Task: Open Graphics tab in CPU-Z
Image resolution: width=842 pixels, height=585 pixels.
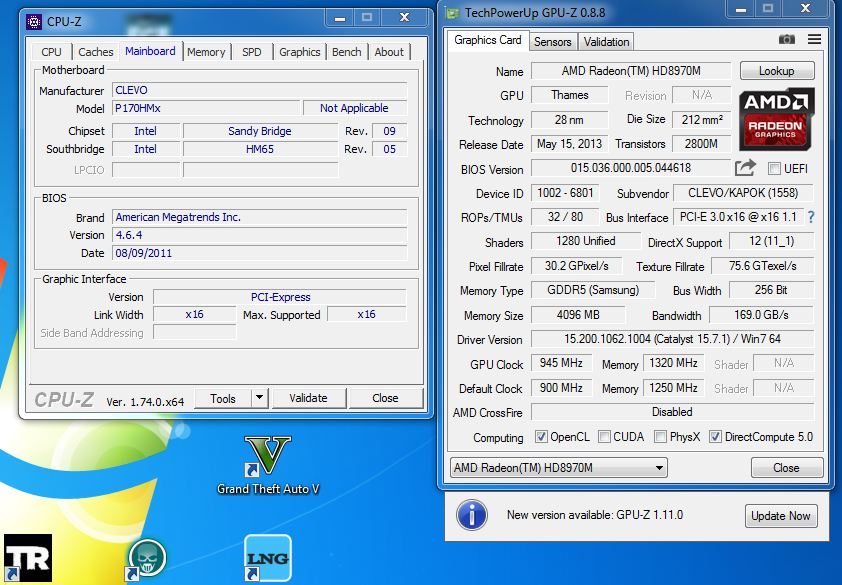Action: [x=300, y=52]
